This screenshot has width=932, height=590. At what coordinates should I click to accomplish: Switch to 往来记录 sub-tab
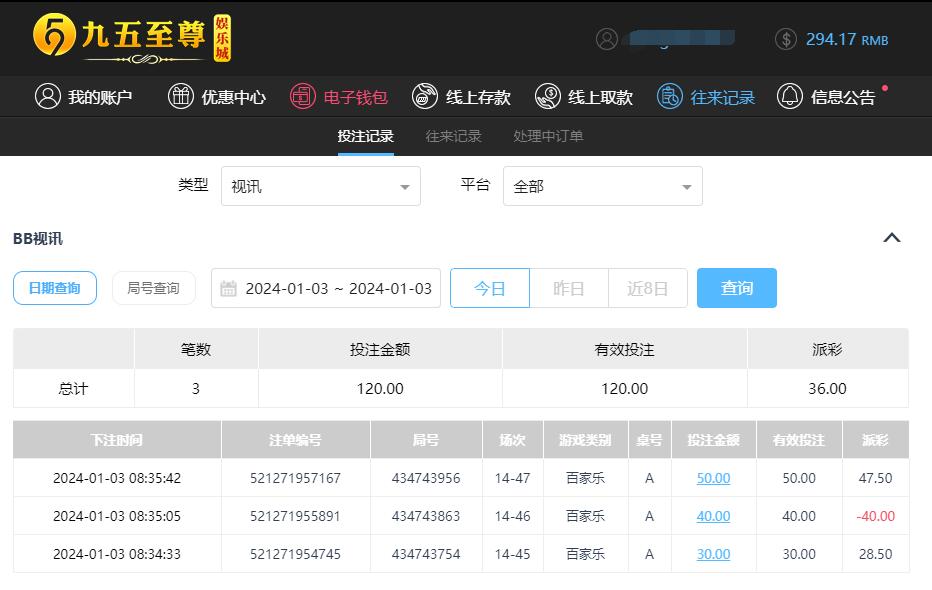click(x=454, y=136)
